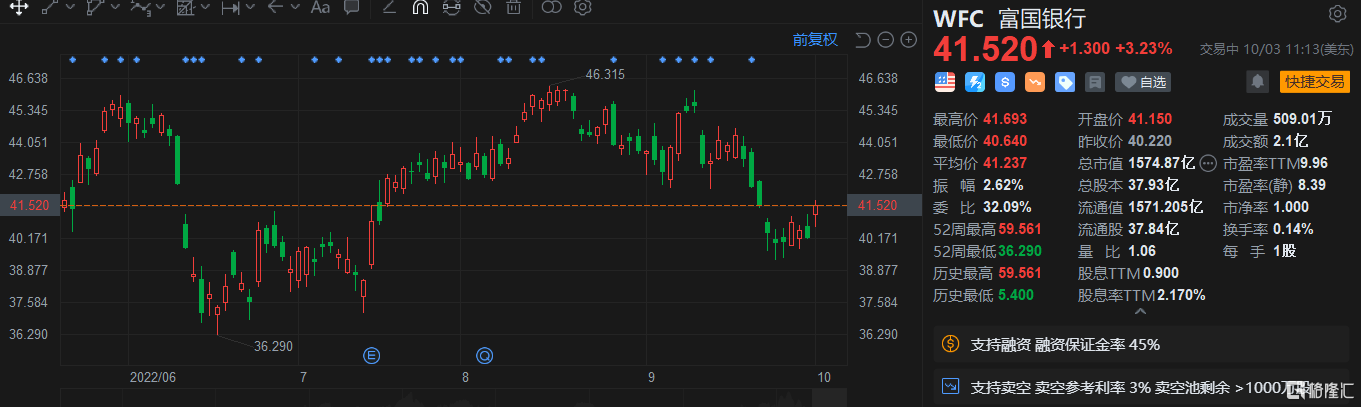Screen dimensions: 1361x407
Task: Click the 最低价 40.640 value
Action: coord(1007,140)
